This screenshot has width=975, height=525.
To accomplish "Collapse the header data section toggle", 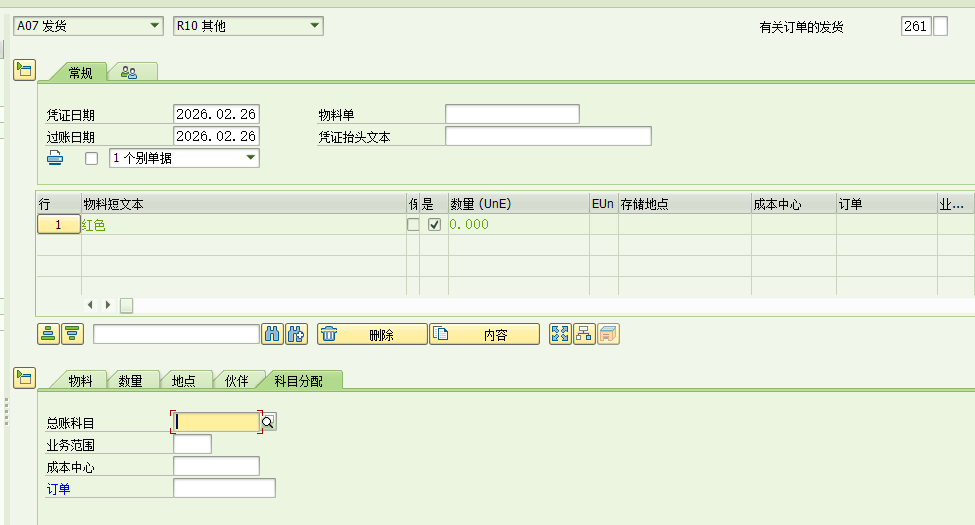I will click(24, 70).
